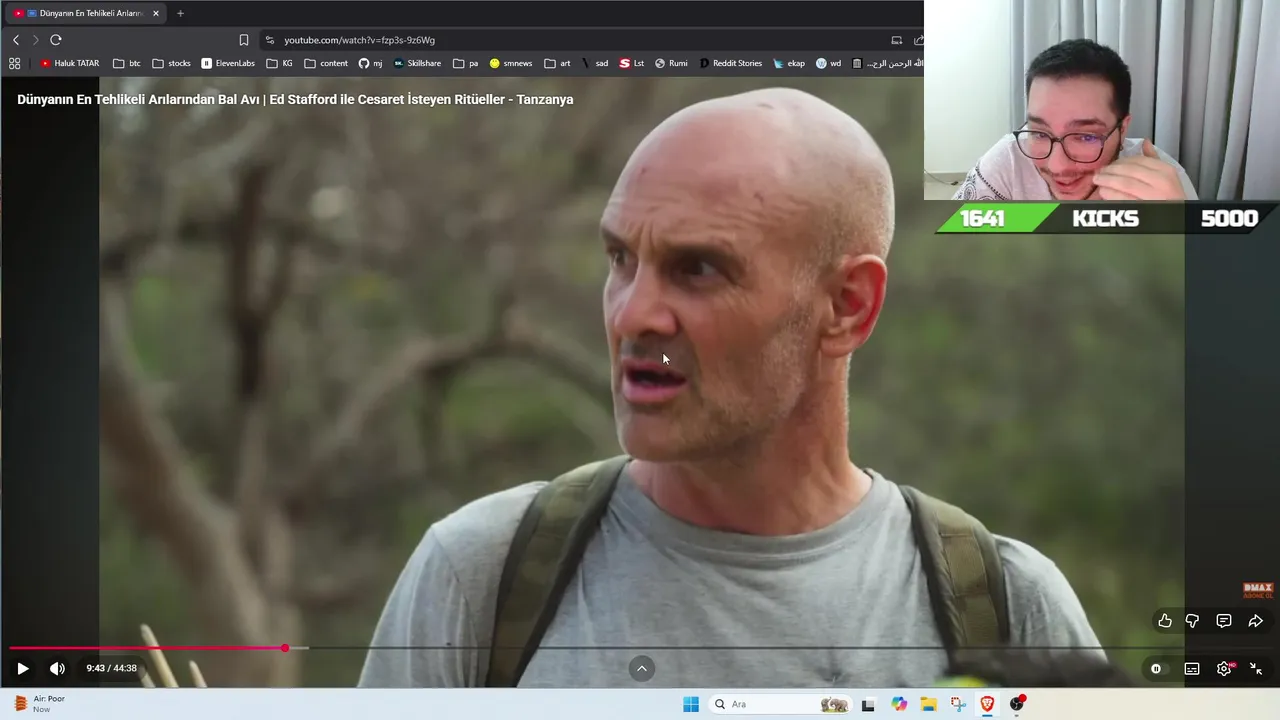Open Snipping Tool from taskbar

coord(958,704)
